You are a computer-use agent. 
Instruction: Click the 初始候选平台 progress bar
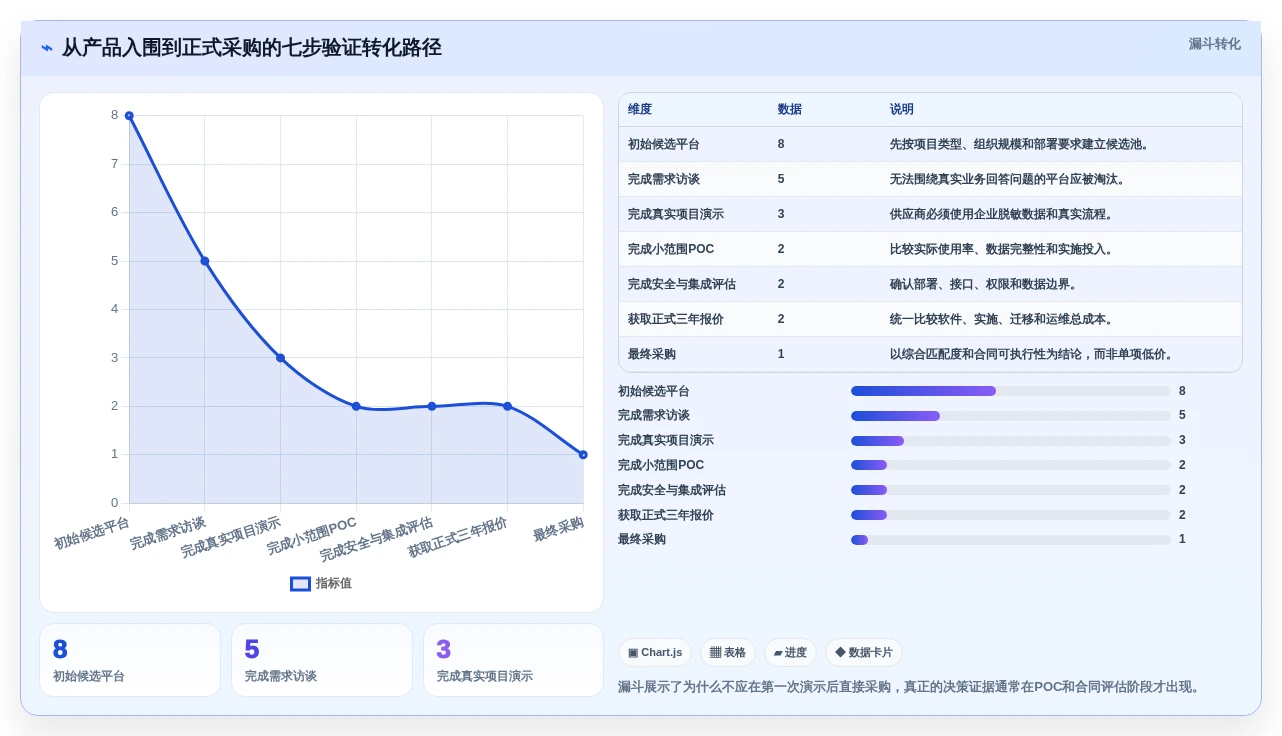(1010, 391)
